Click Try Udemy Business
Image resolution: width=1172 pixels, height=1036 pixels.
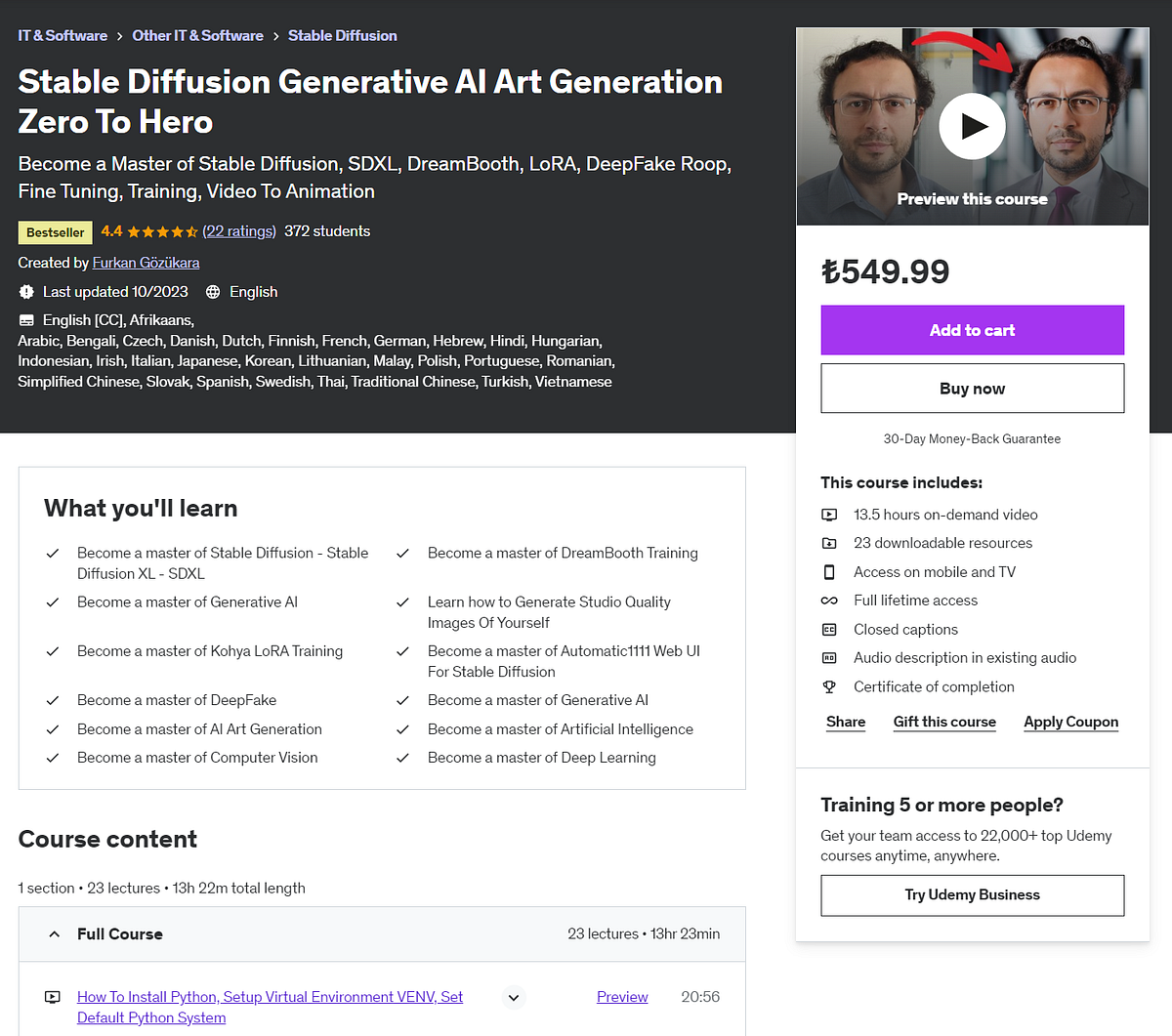click(972, 894)
